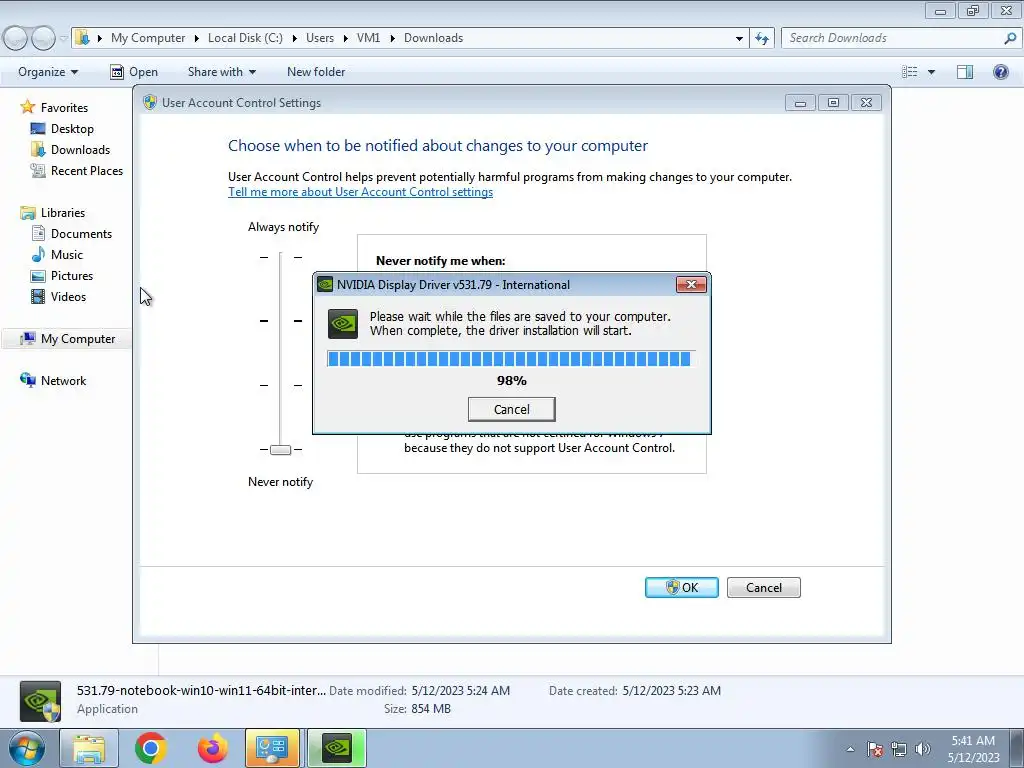Close the NVIDIA Display Driver dialog
The height and width of the screenshot is (768, 1024).
tap(691, 284)
